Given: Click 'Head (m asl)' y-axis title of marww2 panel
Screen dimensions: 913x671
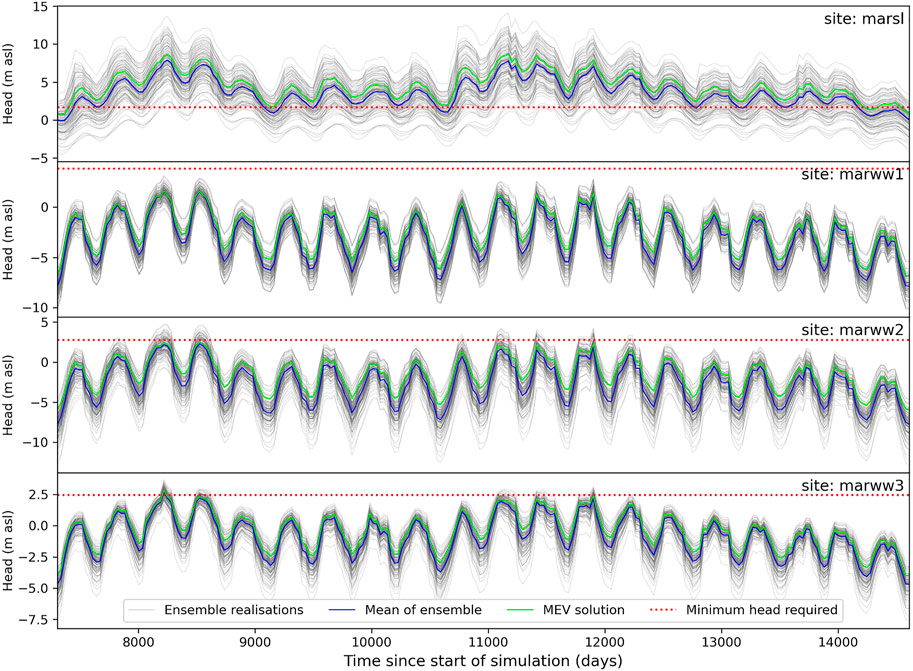Looking at the screenshot, I should tap(8, 395).
